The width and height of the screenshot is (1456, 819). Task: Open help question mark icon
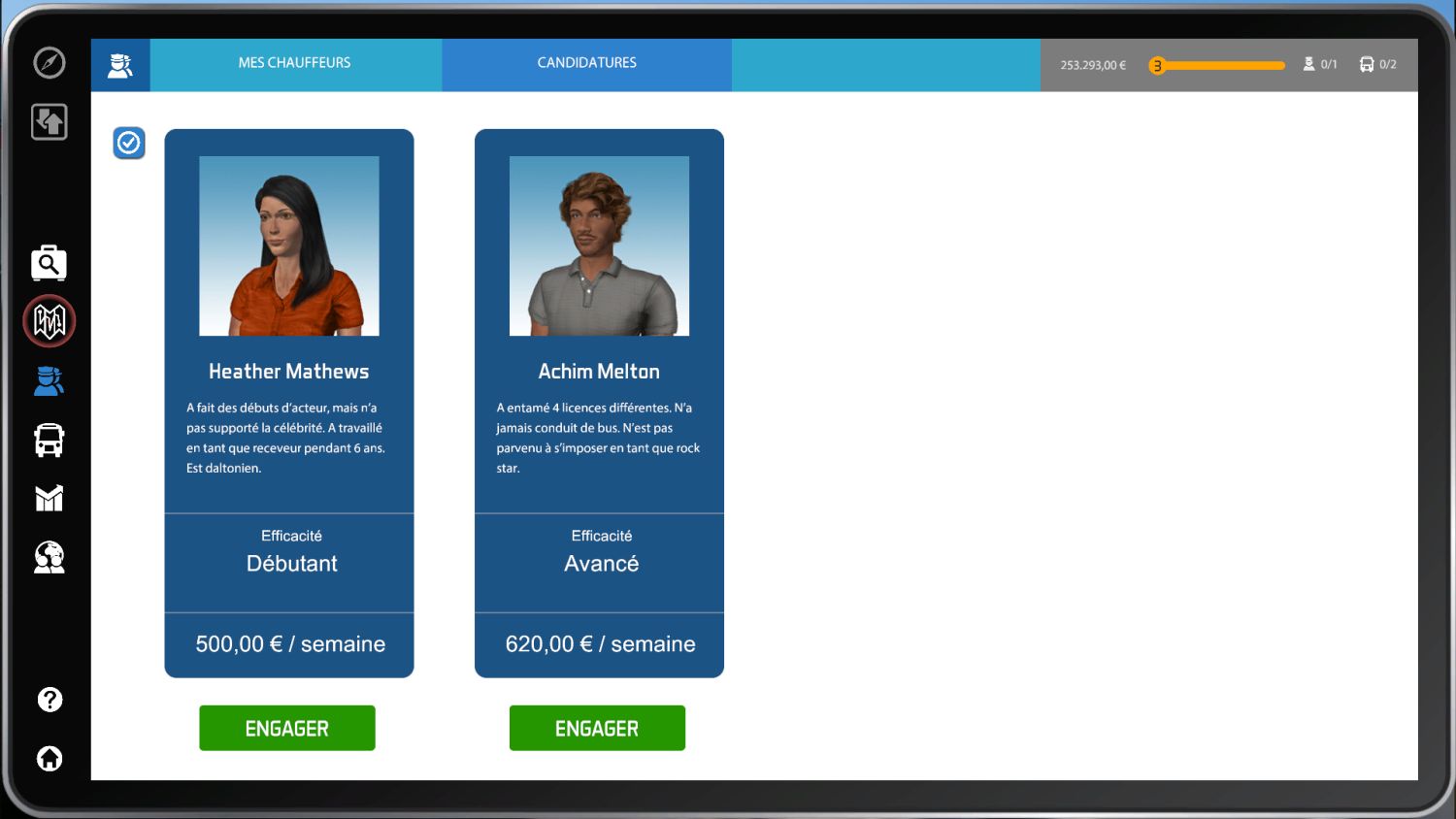point(50,700)
